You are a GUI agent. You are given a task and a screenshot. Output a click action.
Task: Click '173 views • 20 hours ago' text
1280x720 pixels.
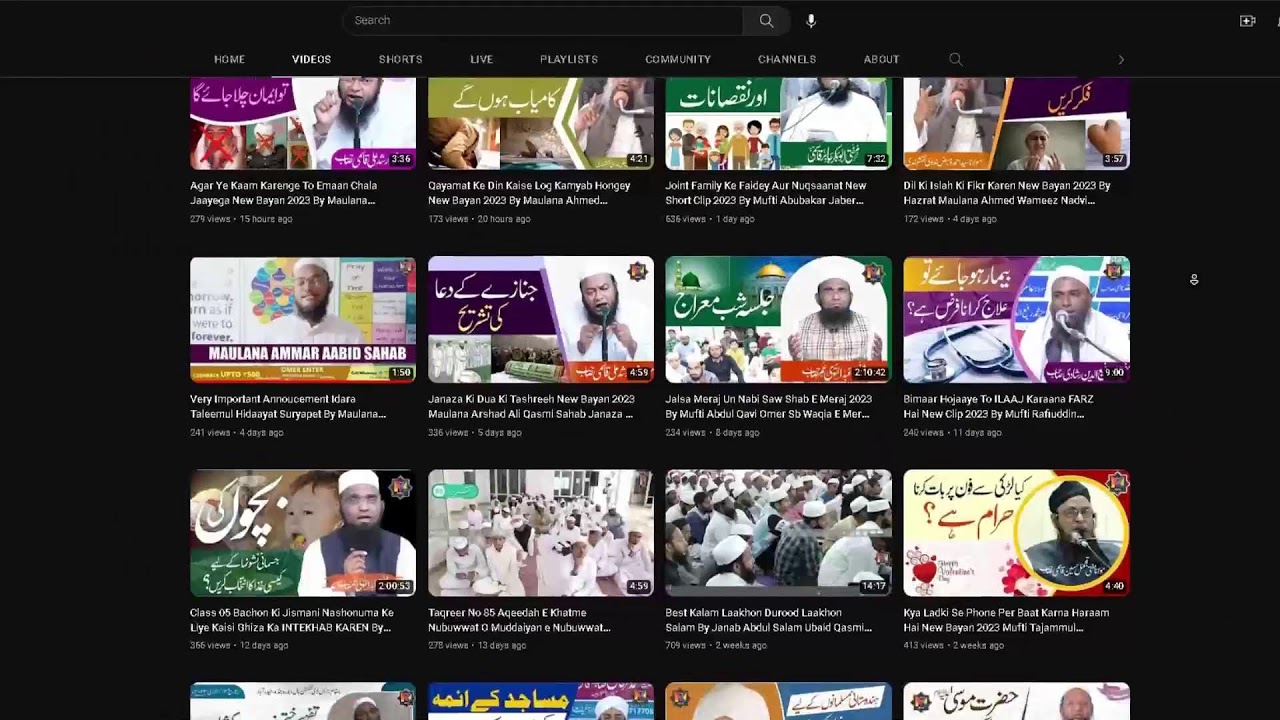coord(479,219)
